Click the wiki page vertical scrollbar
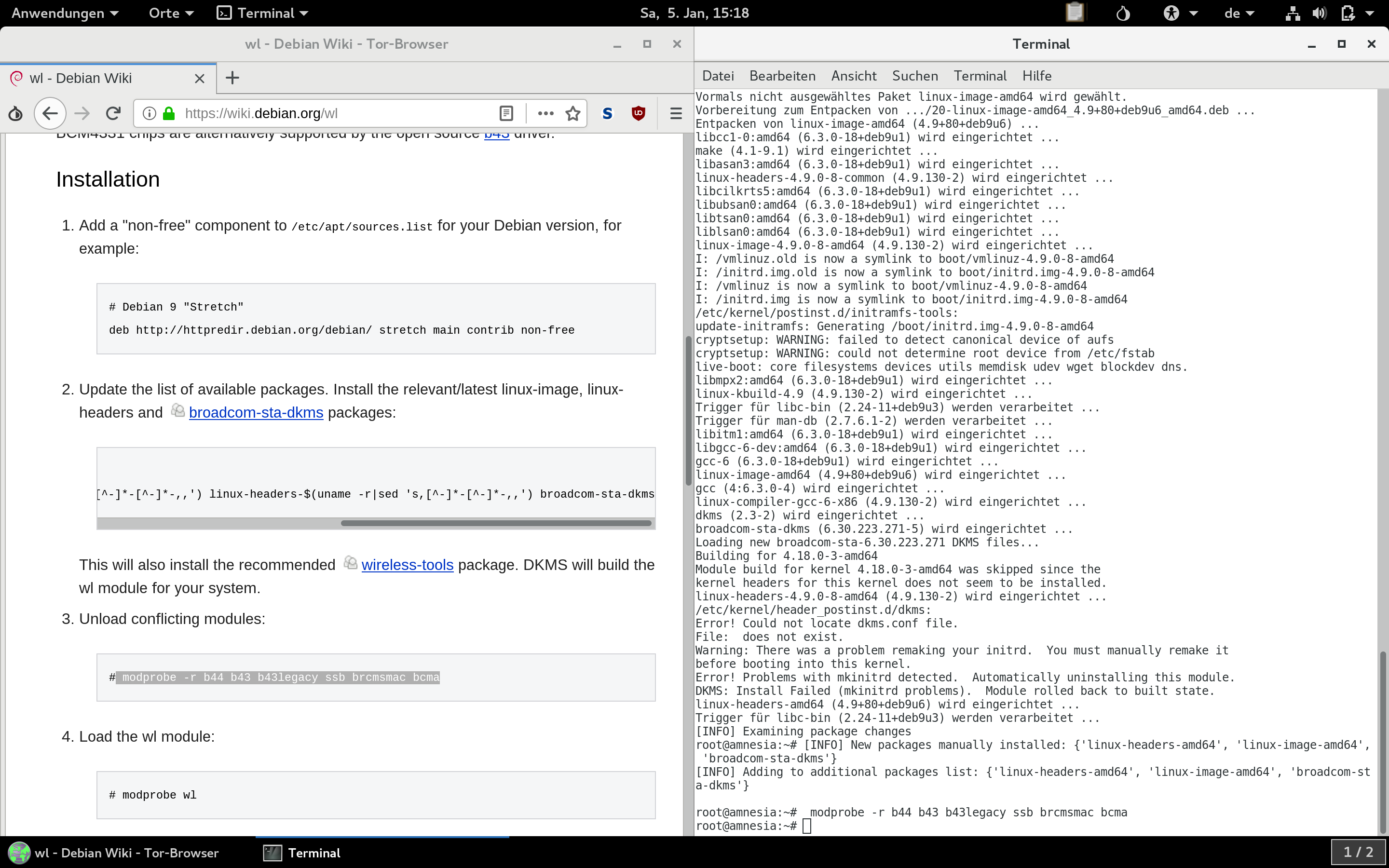Viewport: 1389px width, 868px height. 688,411
